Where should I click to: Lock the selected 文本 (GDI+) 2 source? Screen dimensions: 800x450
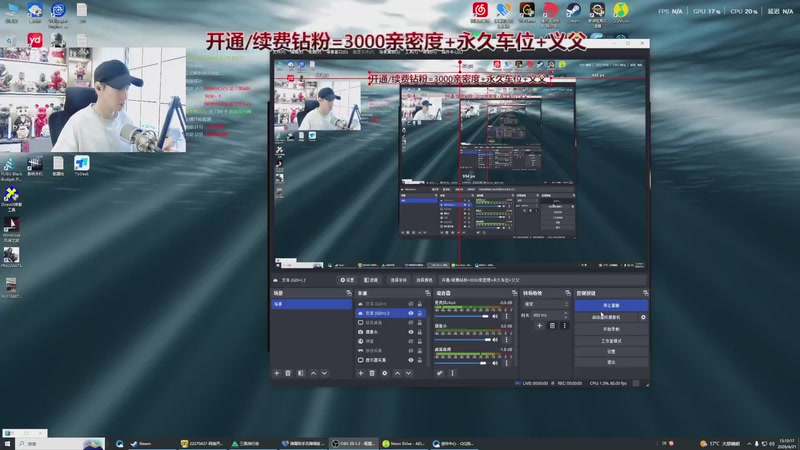click(x=420, y=313)
